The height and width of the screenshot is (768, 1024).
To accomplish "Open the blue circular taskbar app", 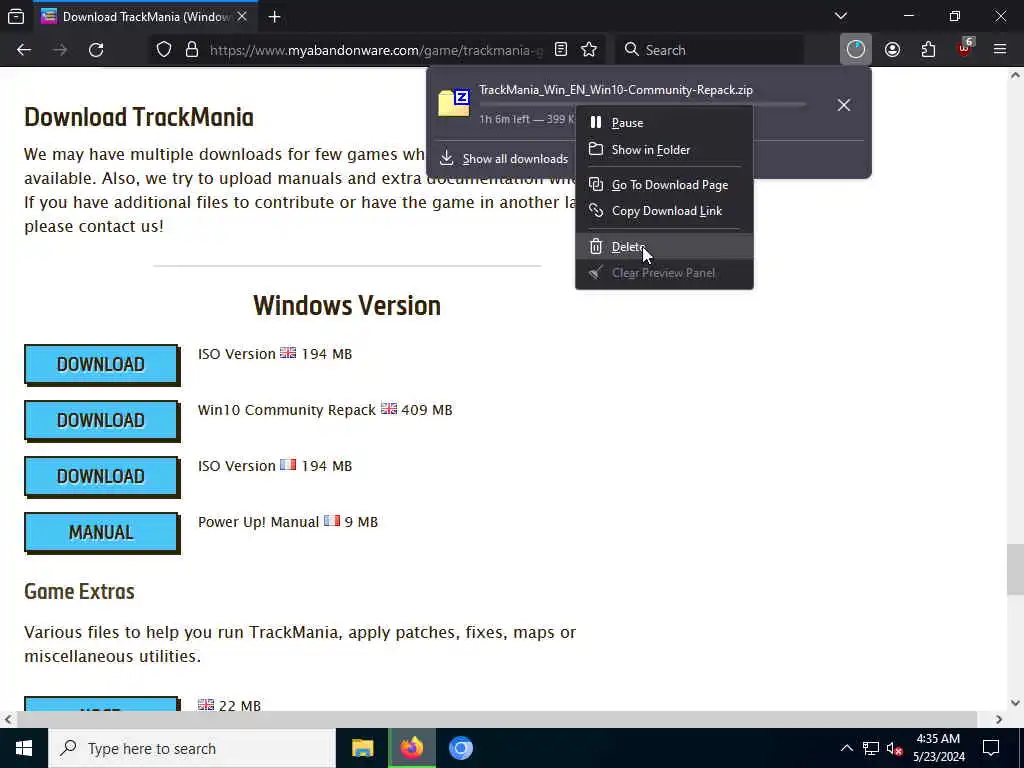I will point(461,748).
